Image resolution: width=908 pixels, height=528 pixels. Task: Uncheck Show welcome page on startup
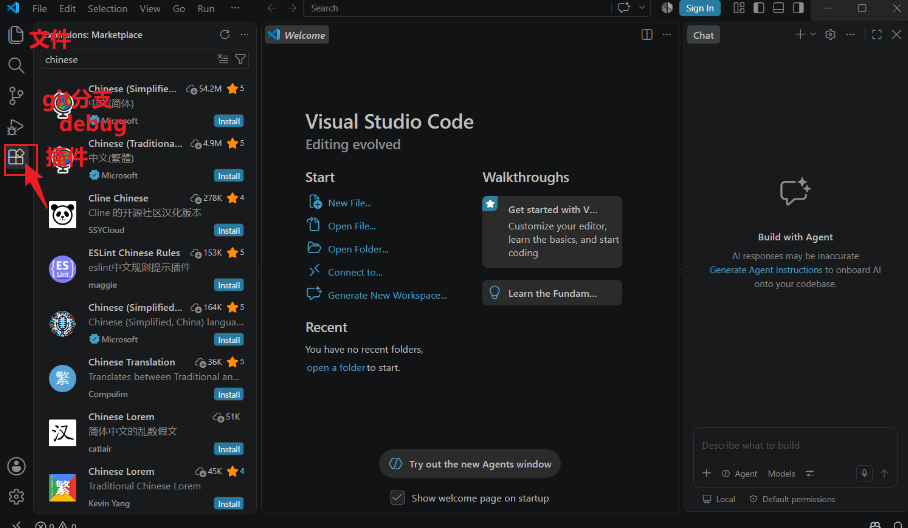(397, 497)
